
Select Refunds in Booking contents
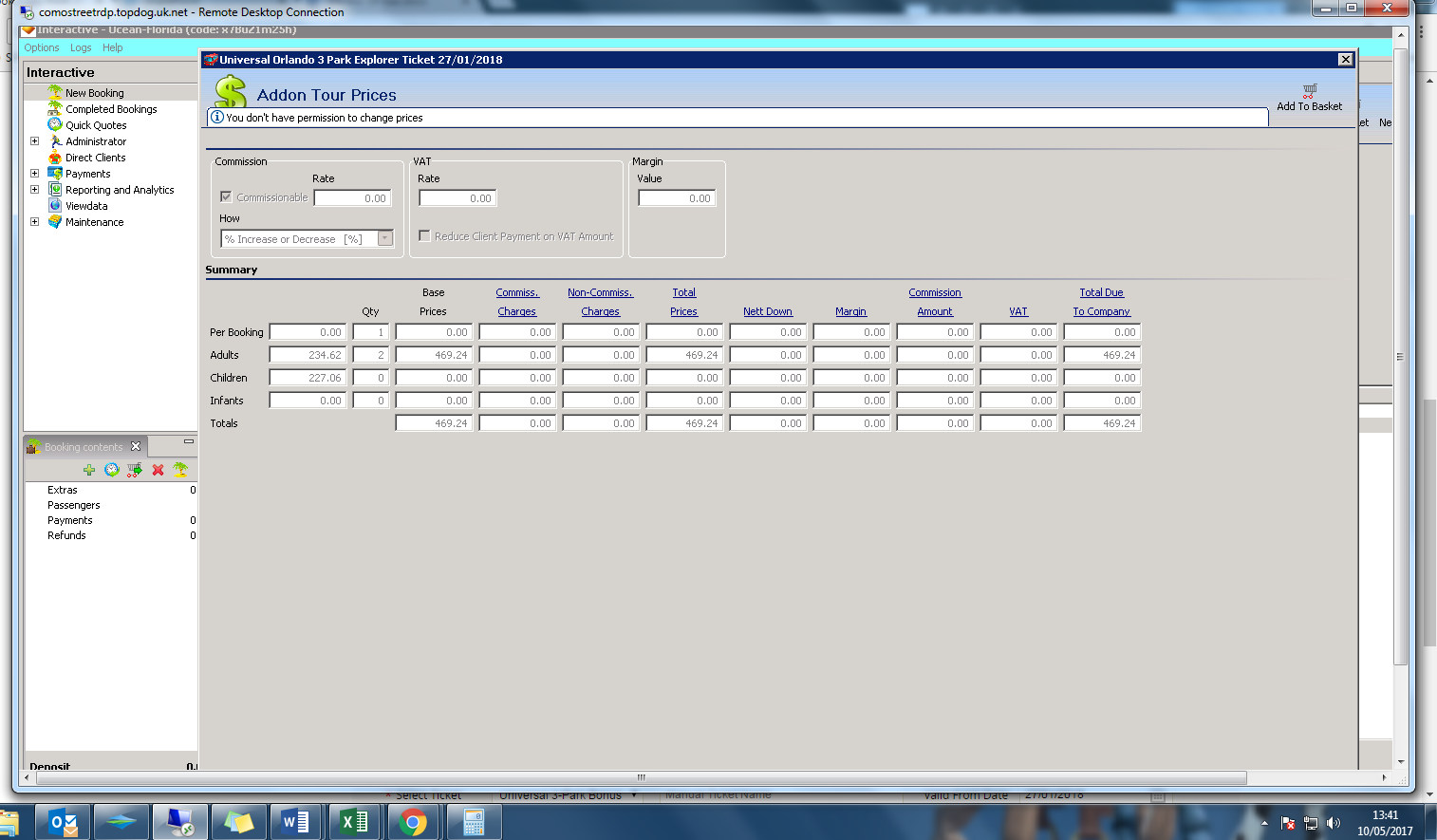pyautogui.click(x=66, y=535)
